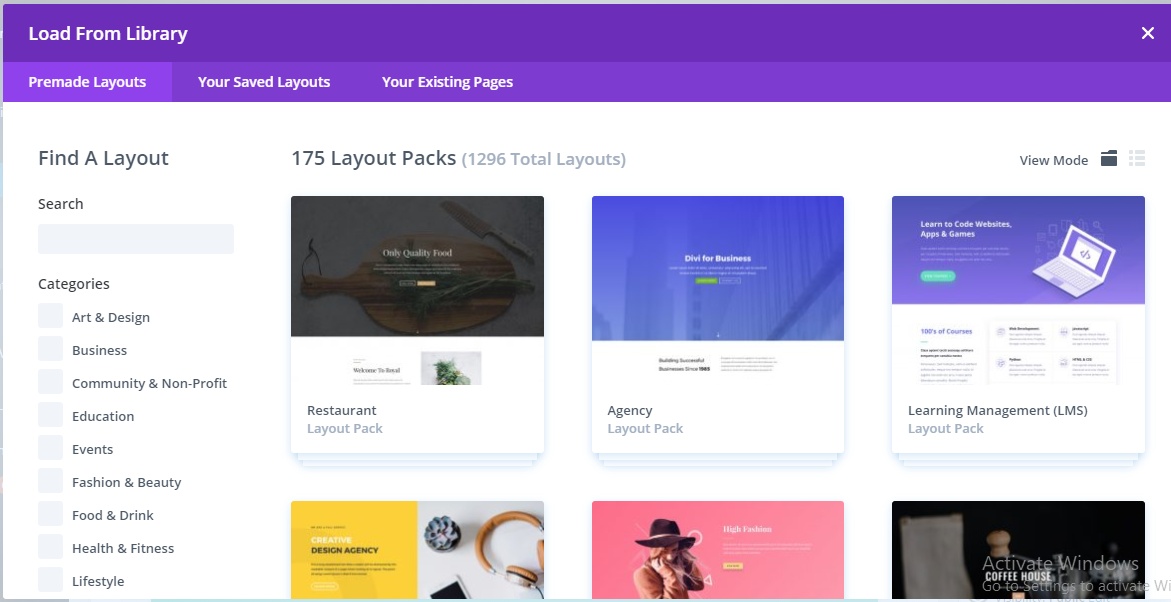1171x602 pixels.
Task: Enable the Food & Drink filter checkbox
Action: [x=51, y=514]
